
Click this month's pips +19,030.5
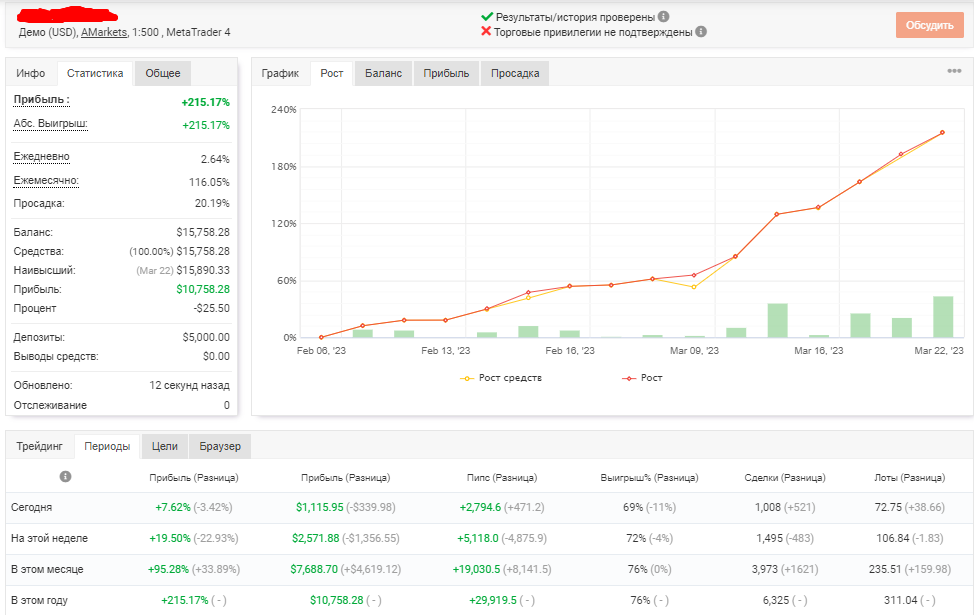pyautogui.click(x=476, y=570)
